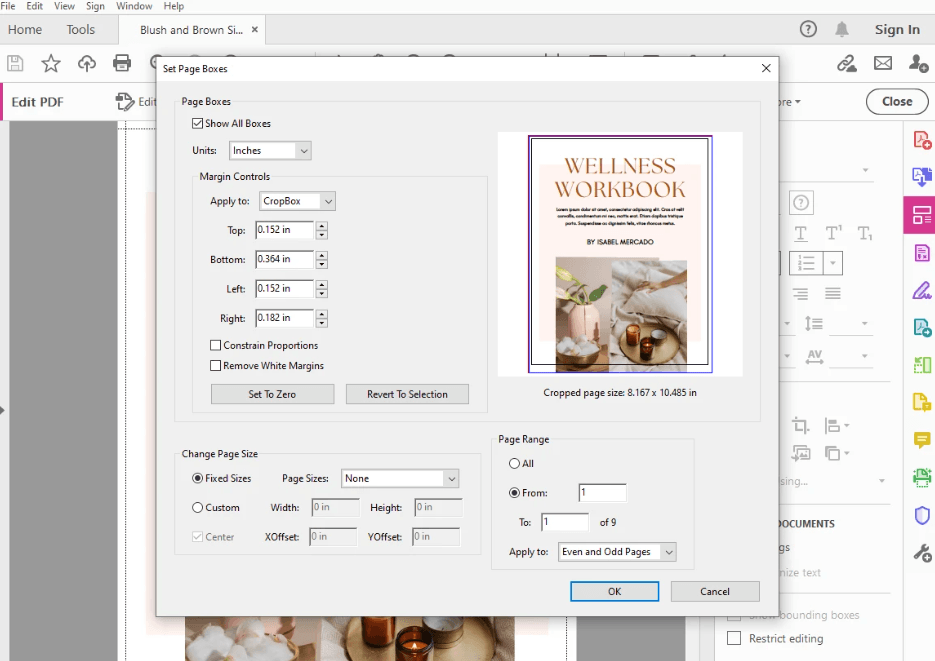Click the Set To Zero button
935x661 pixels.
272,393
